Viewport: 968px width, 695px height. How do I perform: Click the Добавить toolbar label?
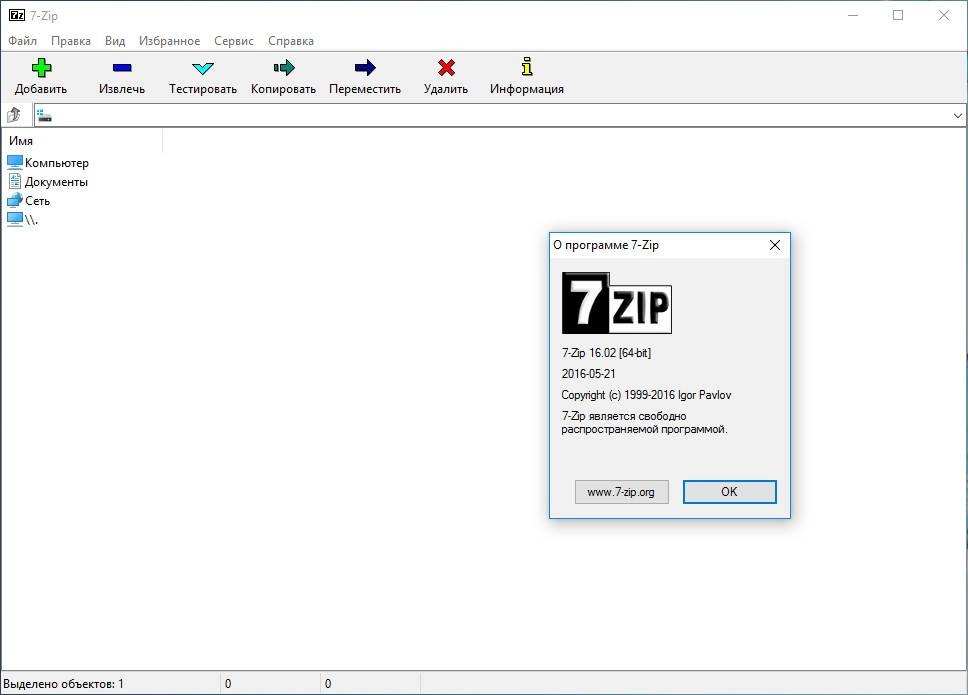tap(41, 89)
